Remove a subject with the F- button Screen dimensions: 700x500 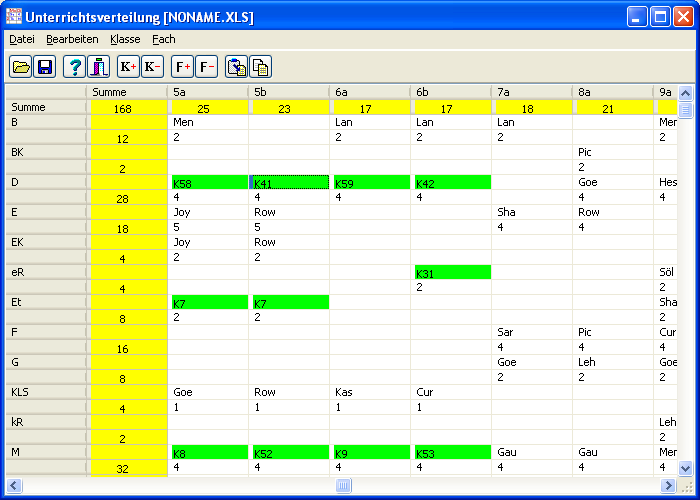coord(206,67)
